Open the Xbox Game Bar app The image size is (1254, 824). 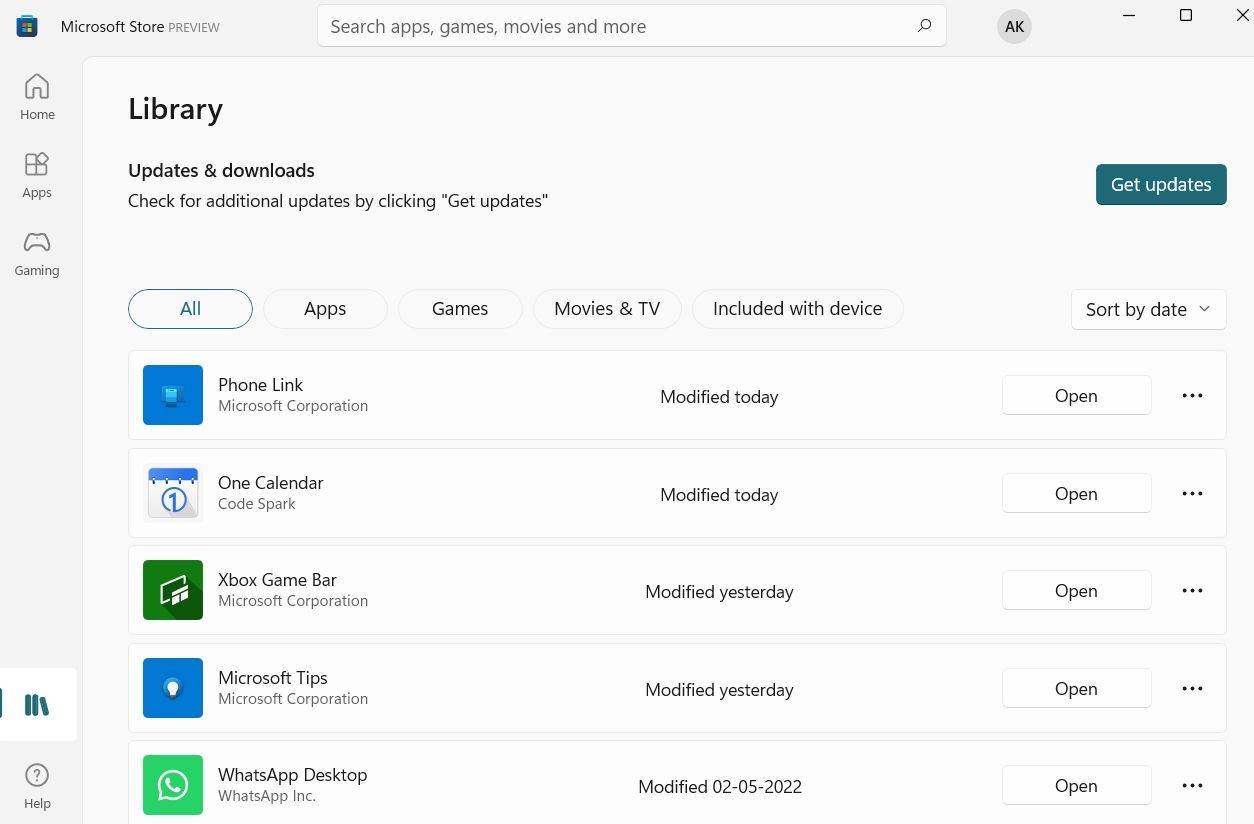tap(1076, 591)
